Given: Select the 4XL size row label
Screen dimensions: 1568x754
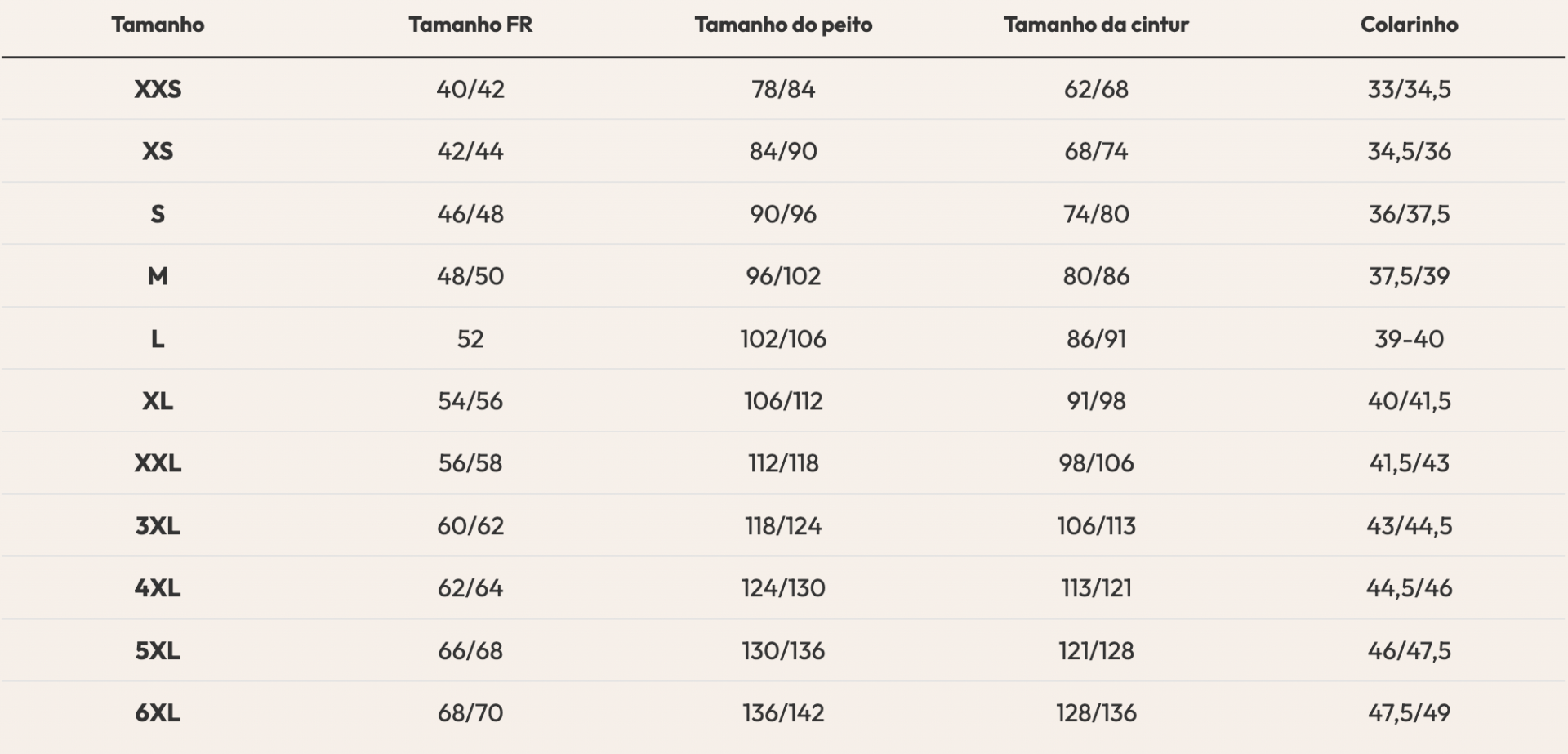Looking at the screenshot, I should [158, 588].
